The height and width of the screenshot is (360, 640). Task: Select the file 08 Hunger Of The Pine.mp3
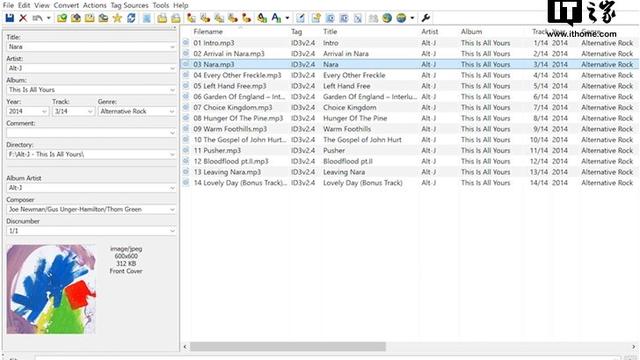point(238,118)
